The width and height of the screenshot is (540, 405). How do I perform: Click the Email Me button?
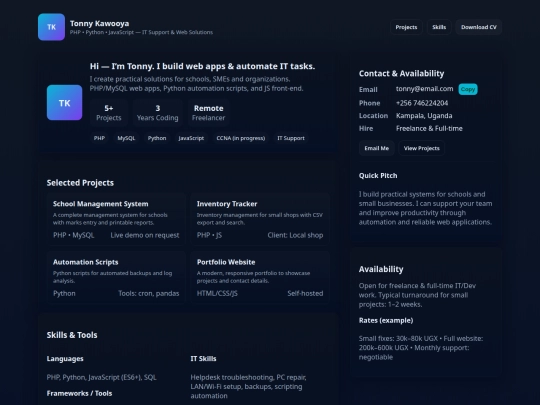[x=376, y=148]
